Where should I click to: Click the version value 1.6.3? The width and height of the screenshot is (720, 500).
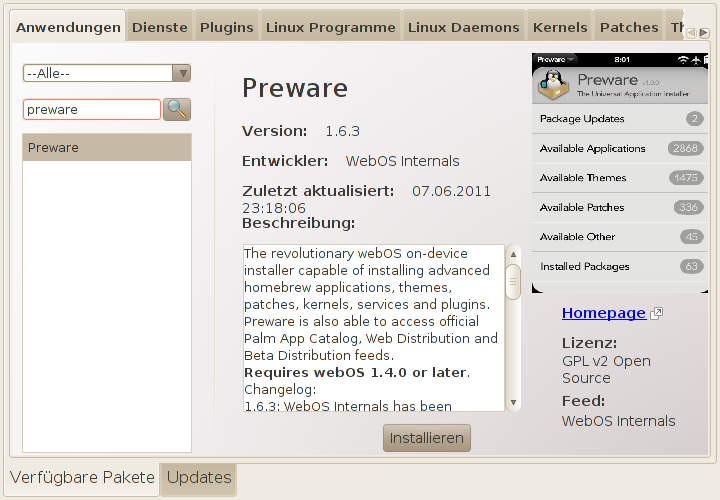[x=343, y=131]
